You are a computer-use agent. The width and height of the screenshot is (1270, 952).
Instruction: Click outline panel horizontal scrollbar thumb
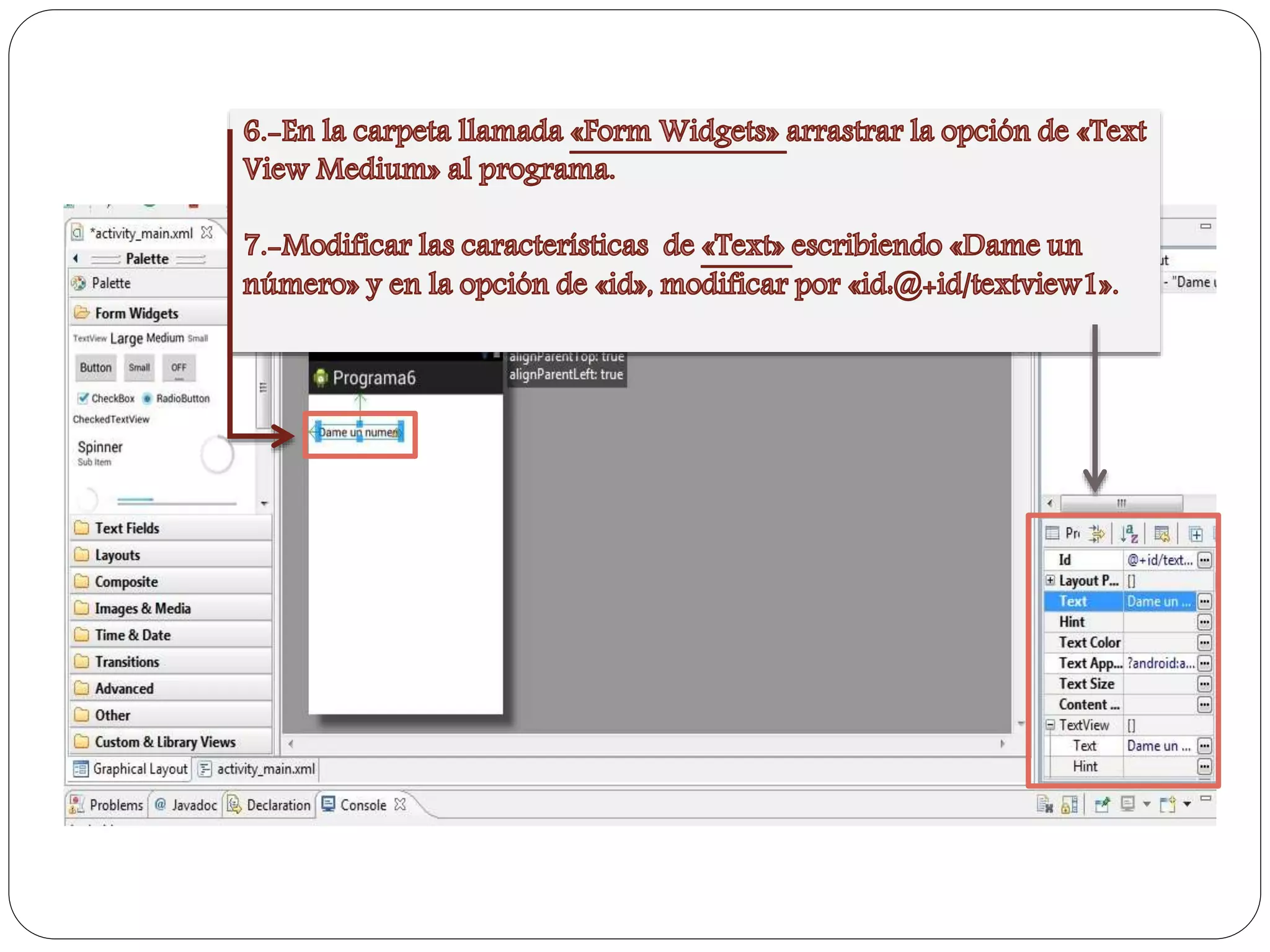tap(1121, 503)
